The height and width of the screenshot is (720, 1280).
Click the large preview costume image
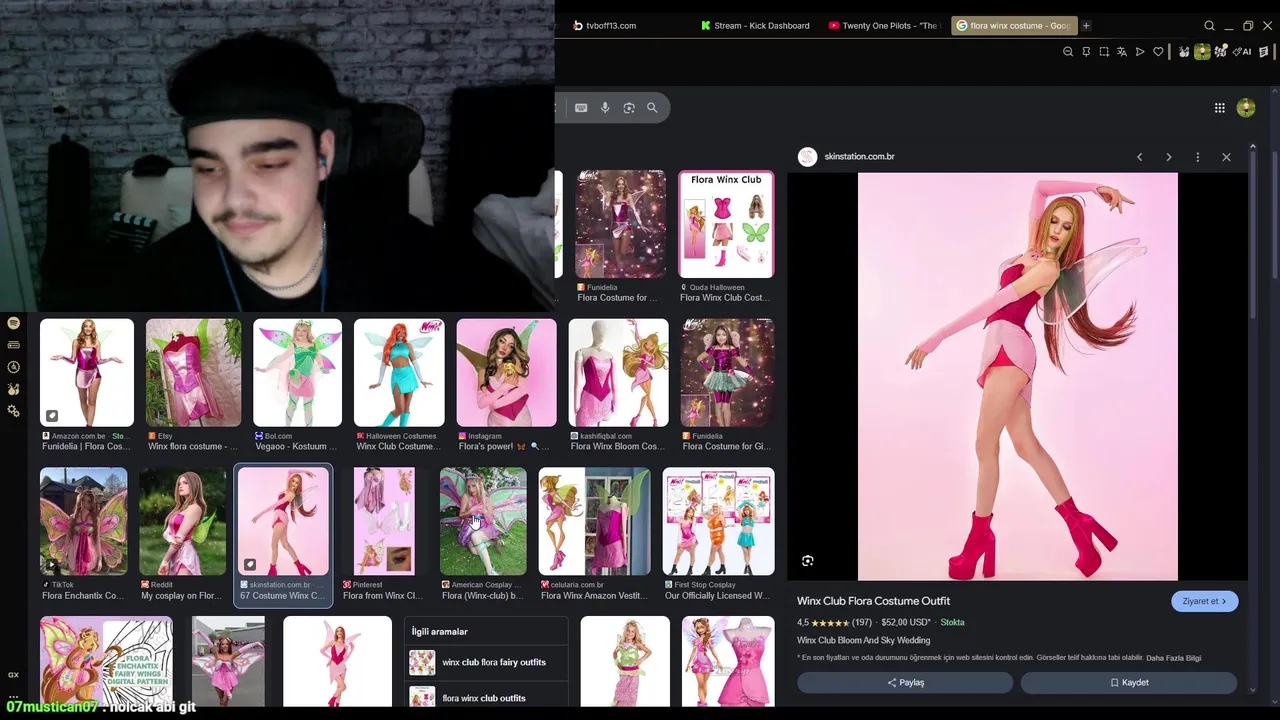pos(1018,376)
